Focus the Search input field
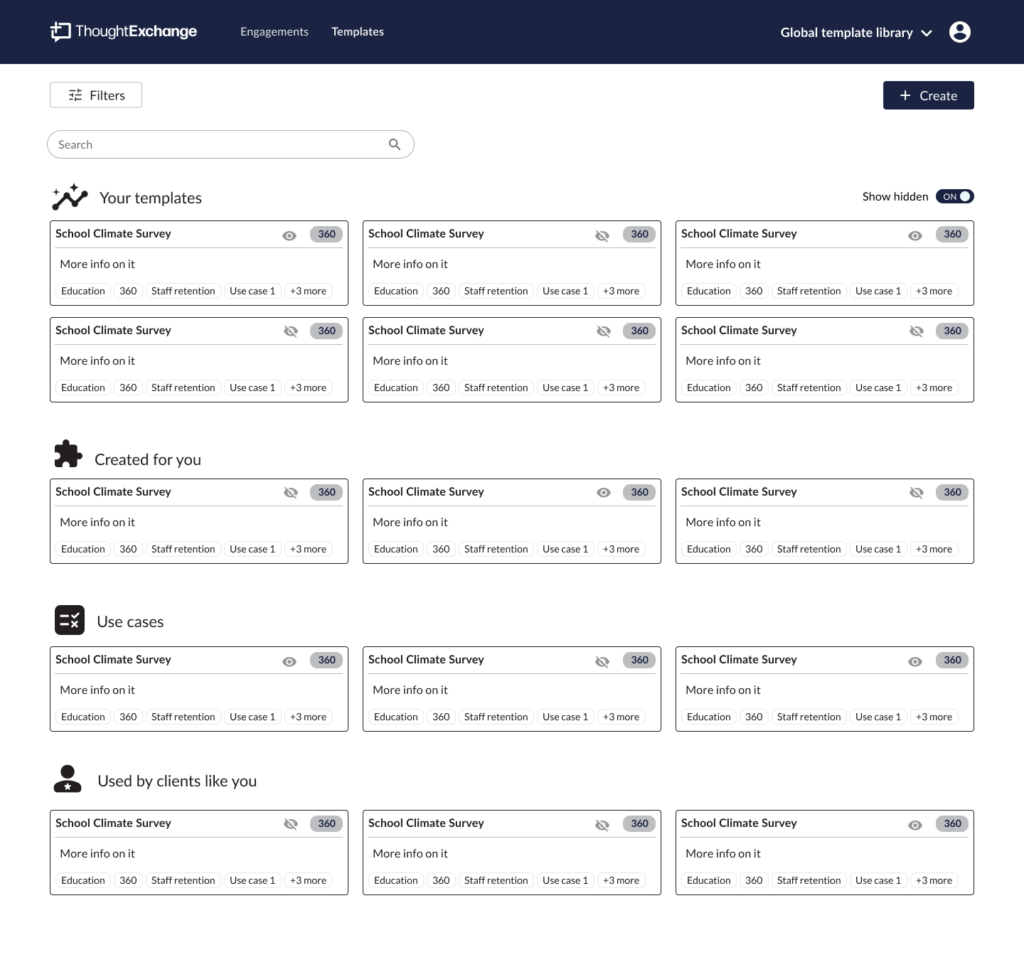This screenshot has width=1024, height=972. [231, 144]
